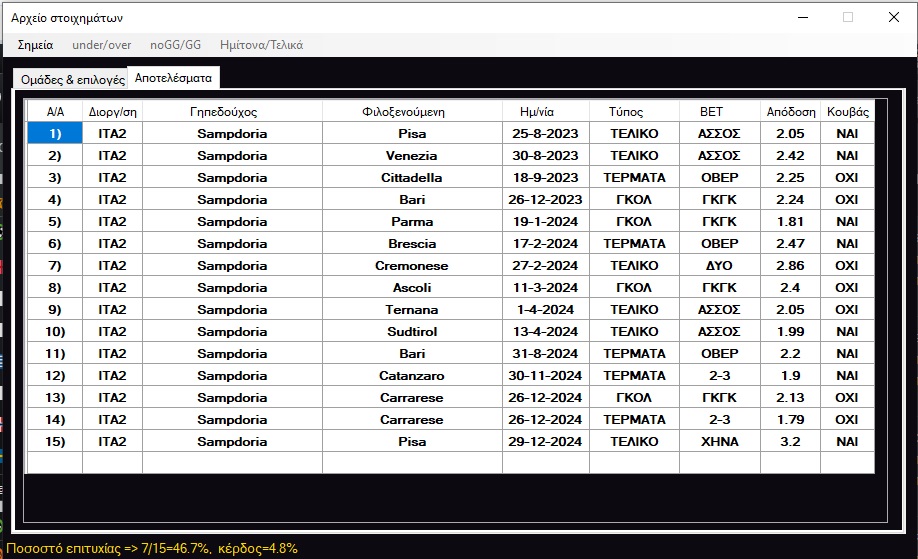
Task: Click the Γηπεδούχος column header
Action: coord(231,112)
